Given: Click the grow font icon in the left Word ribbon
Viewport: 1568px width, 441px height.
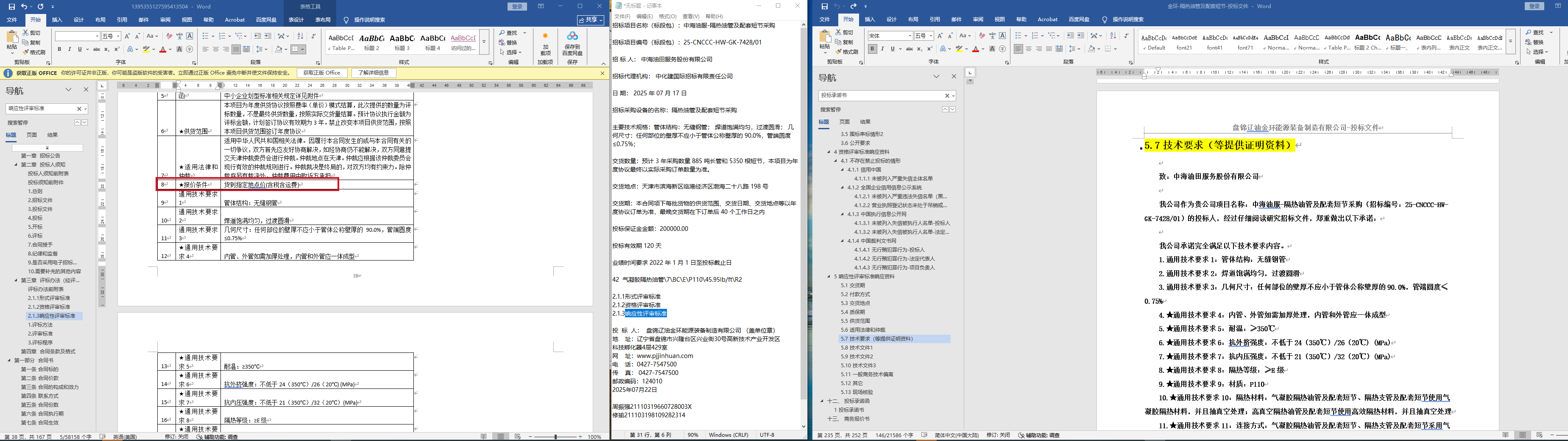Looking at the screenshot, I should [128, 36].
